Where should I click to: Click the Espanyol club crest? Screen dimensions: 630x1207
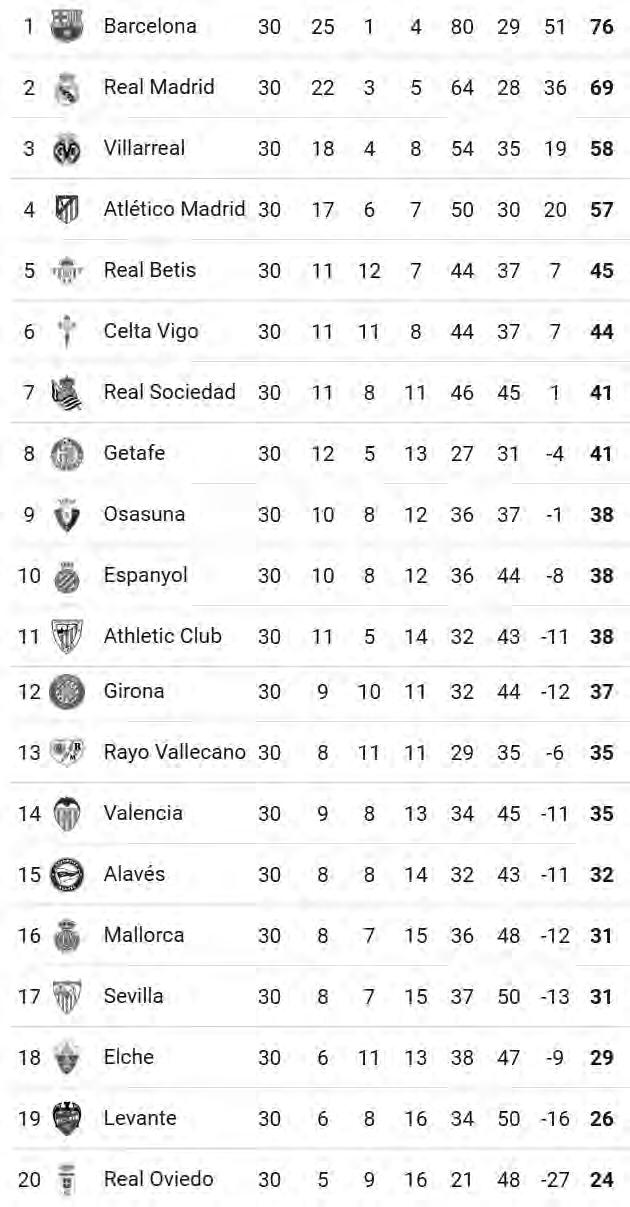click(67, 576)
